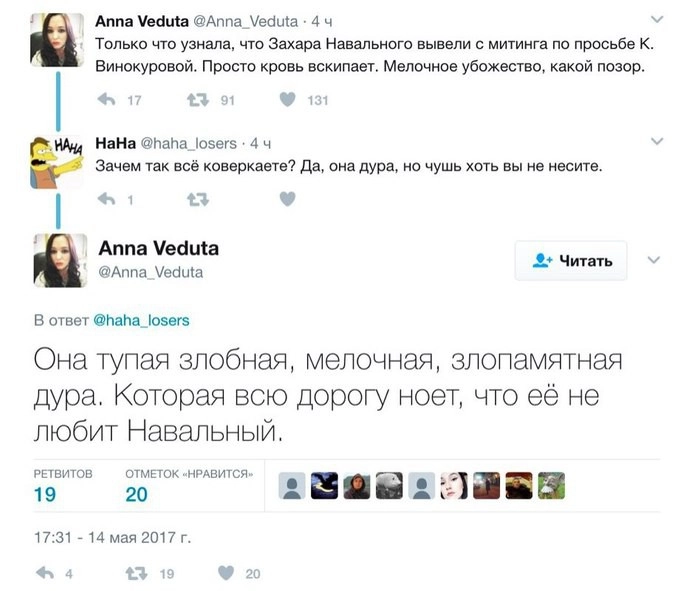Open HaHa cartoon profile avatar

pos(56,162)
